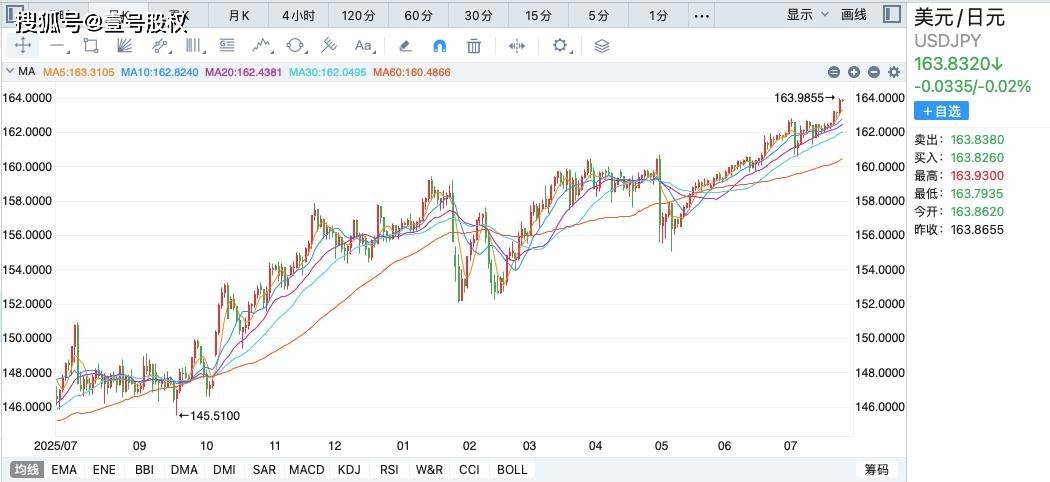Select the SAR indicator
The width and height of the screenshot is (1050, 482).
(x=265, y=469)
